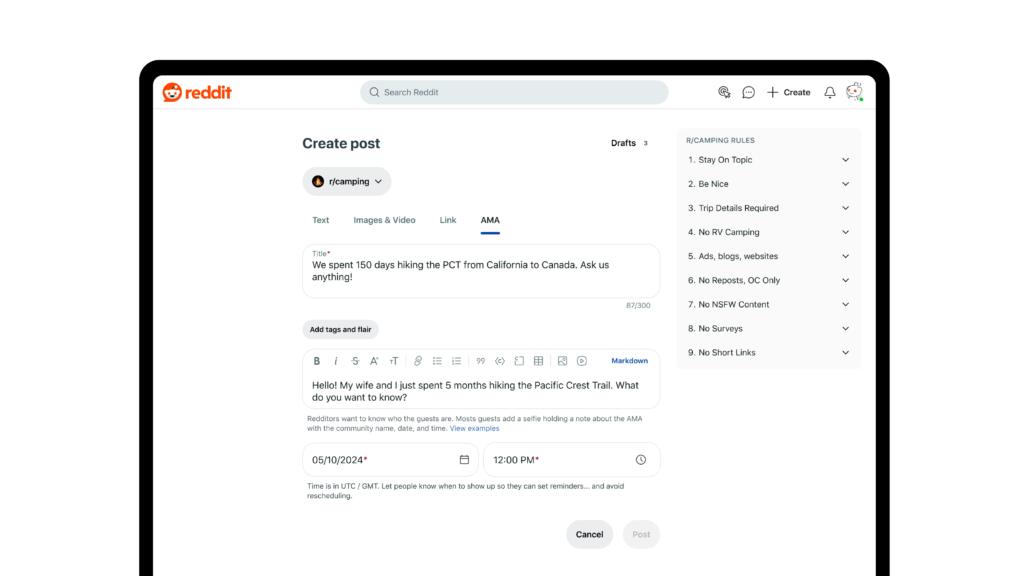
Task: Switch to the Images & Video tab
Action: tap(384, 220)
